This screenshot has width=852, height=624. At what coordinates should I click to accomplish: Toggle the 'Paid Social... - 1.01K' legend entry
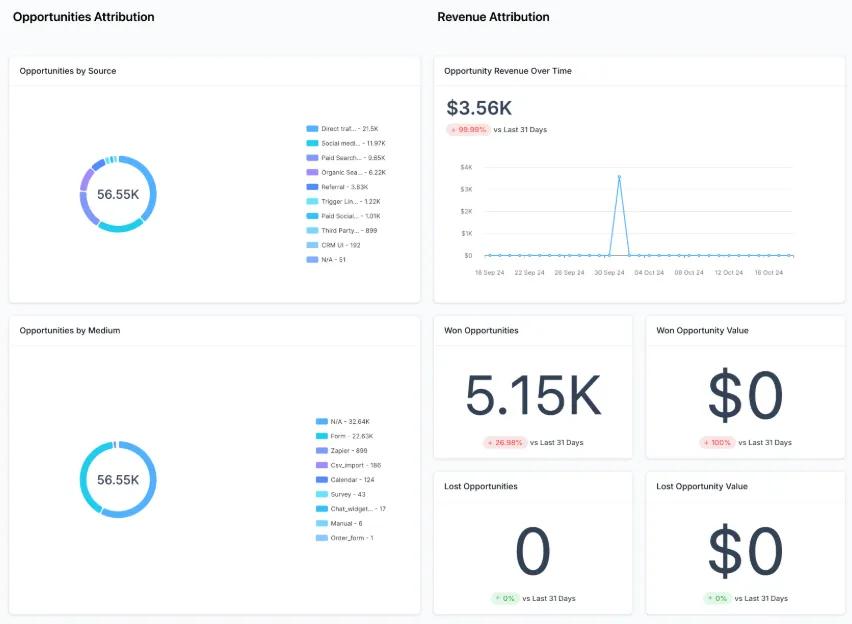(x=343, y=216)
